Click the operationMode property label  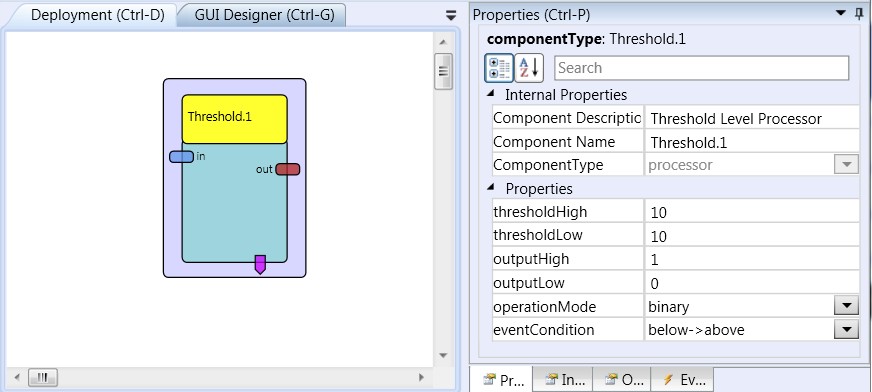(544, 307)
